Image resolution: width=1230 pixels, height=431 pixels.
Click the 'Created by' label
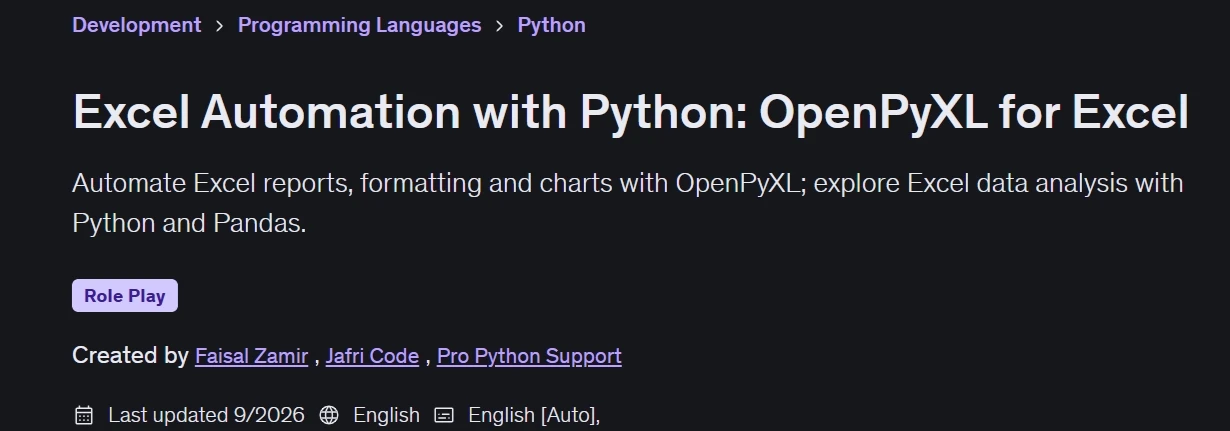(130, 356)
